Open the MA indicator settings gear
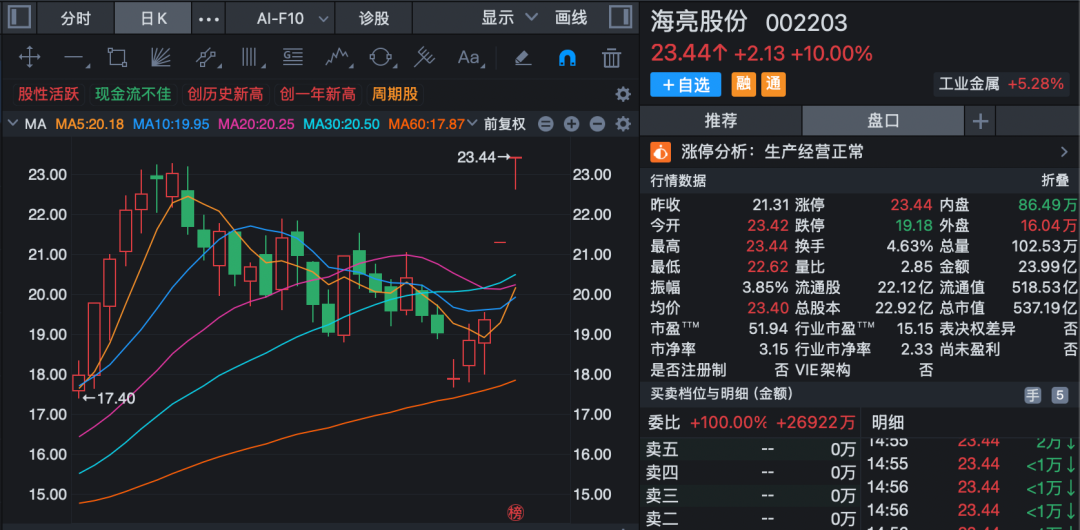The height and width of the screenshot is (530, 1080). click(x=623, y=124)
